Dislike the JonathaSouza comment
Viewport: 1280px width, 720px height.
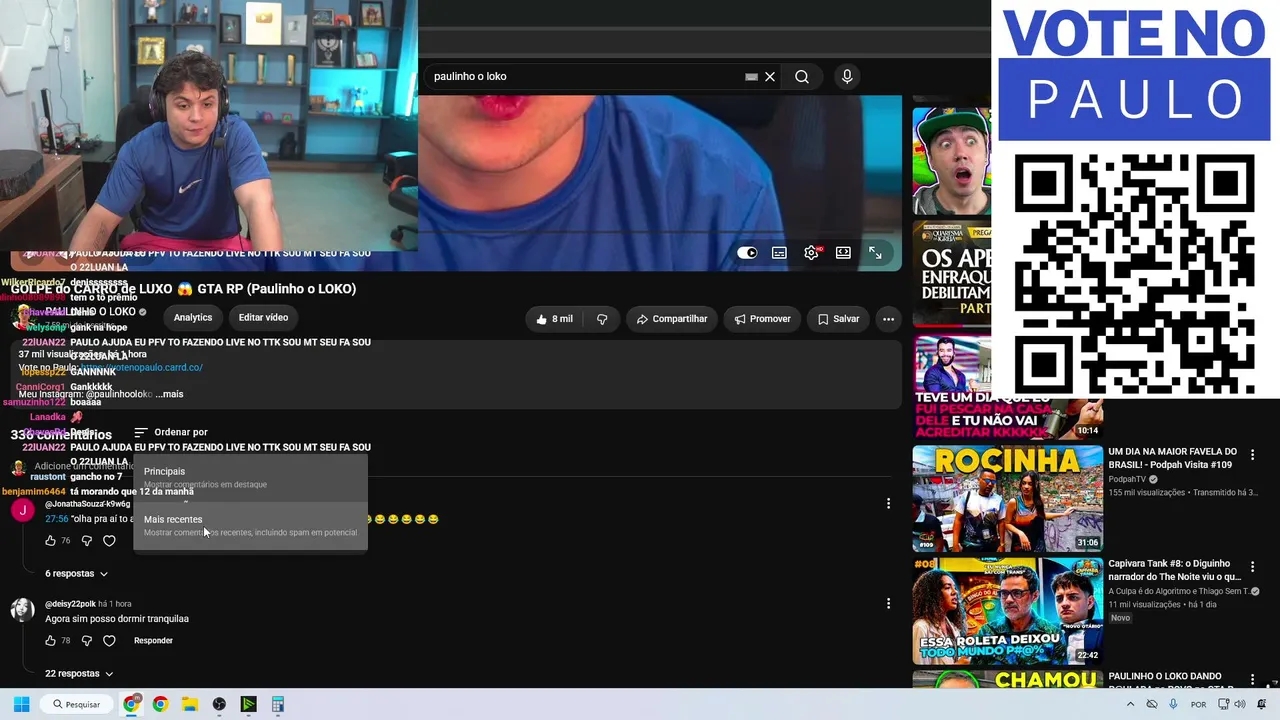tap(86, 541)
